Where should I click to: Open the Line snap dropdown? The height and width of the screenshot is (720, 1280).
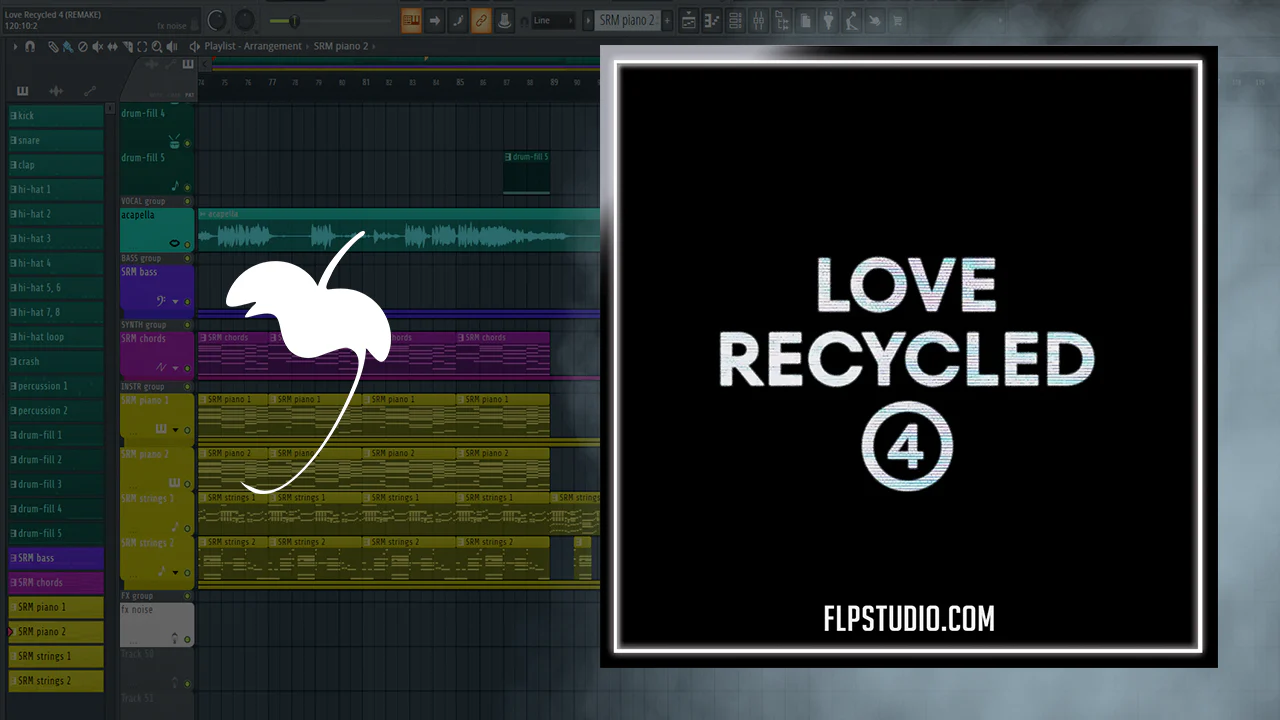(x=552, y=20)
